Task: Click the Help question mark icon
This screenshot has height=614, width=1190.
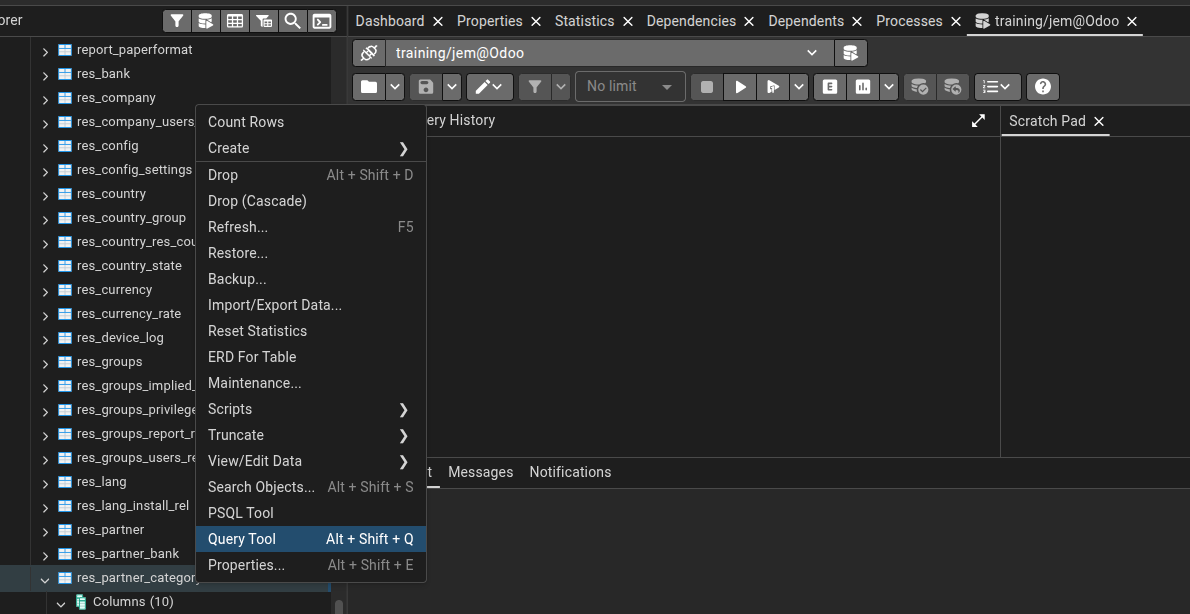Action: [1043, 87]
